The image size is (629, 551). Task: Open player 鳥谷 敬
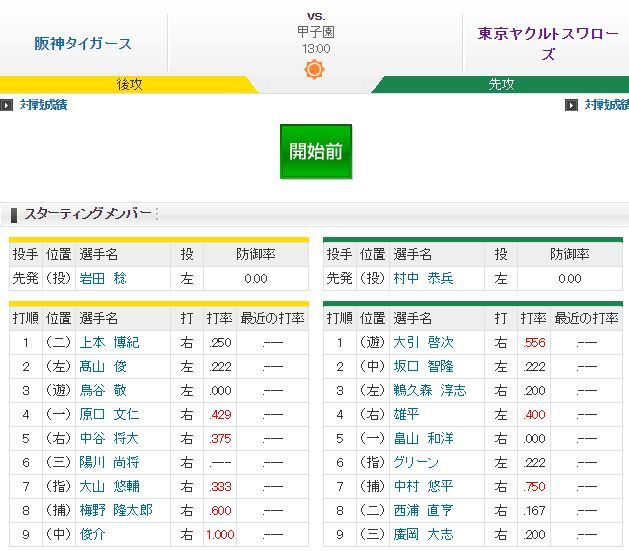click(x=103, y=391)
